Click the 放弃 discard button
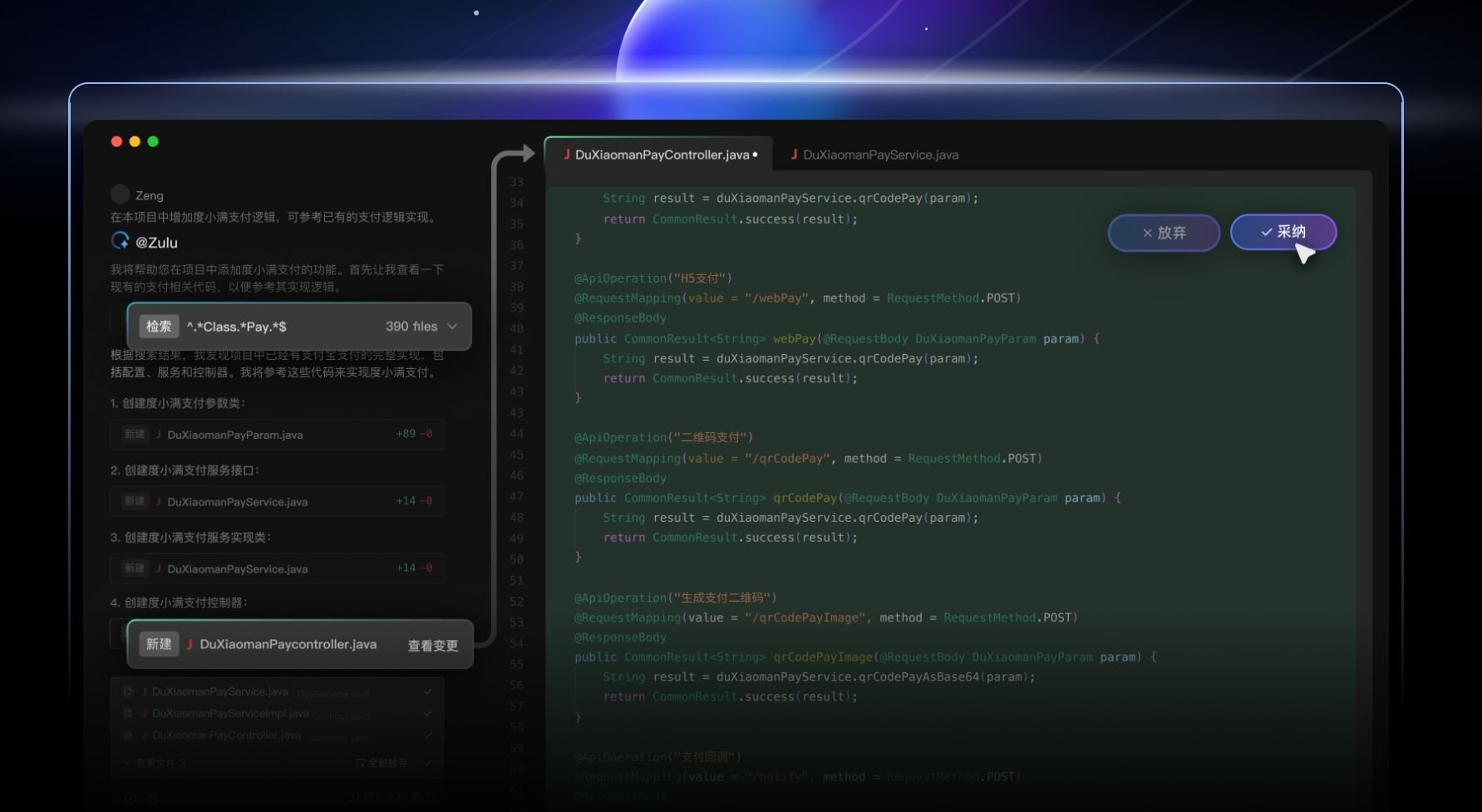Image resolution: width=1482 pixels, height=812 pixels. (x=1164, y=233)
